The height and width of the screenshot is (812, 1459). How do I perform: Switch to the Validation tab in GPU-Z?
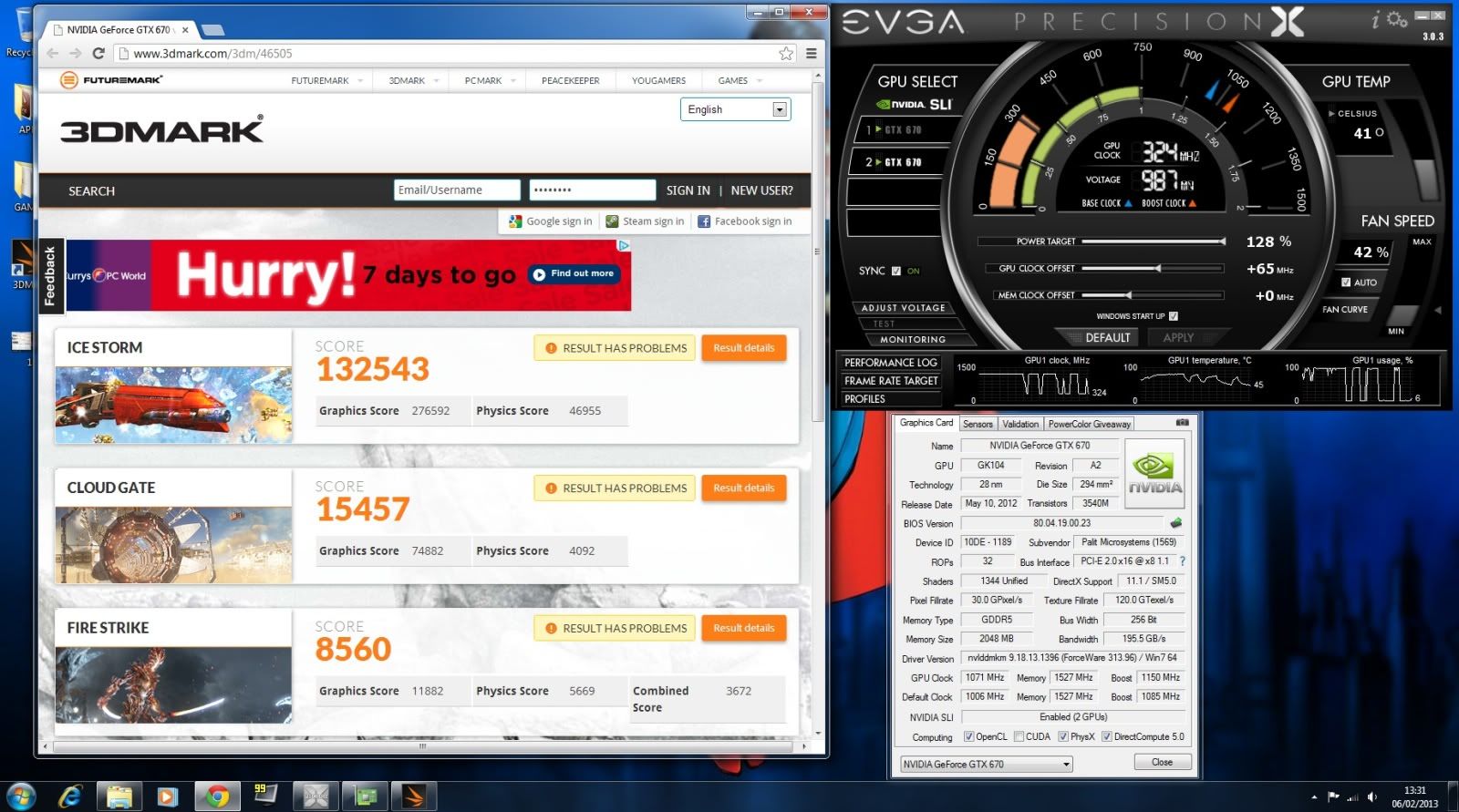pyautogui.click(x=1020, y=424)
